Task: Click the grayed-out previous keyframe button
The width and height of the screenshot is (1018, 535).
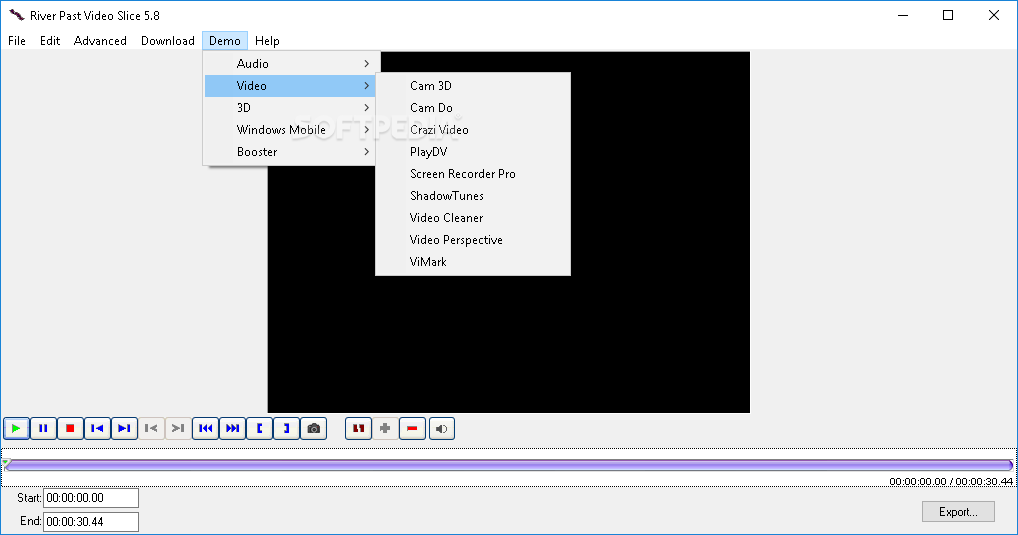Action: coord(151,429)
